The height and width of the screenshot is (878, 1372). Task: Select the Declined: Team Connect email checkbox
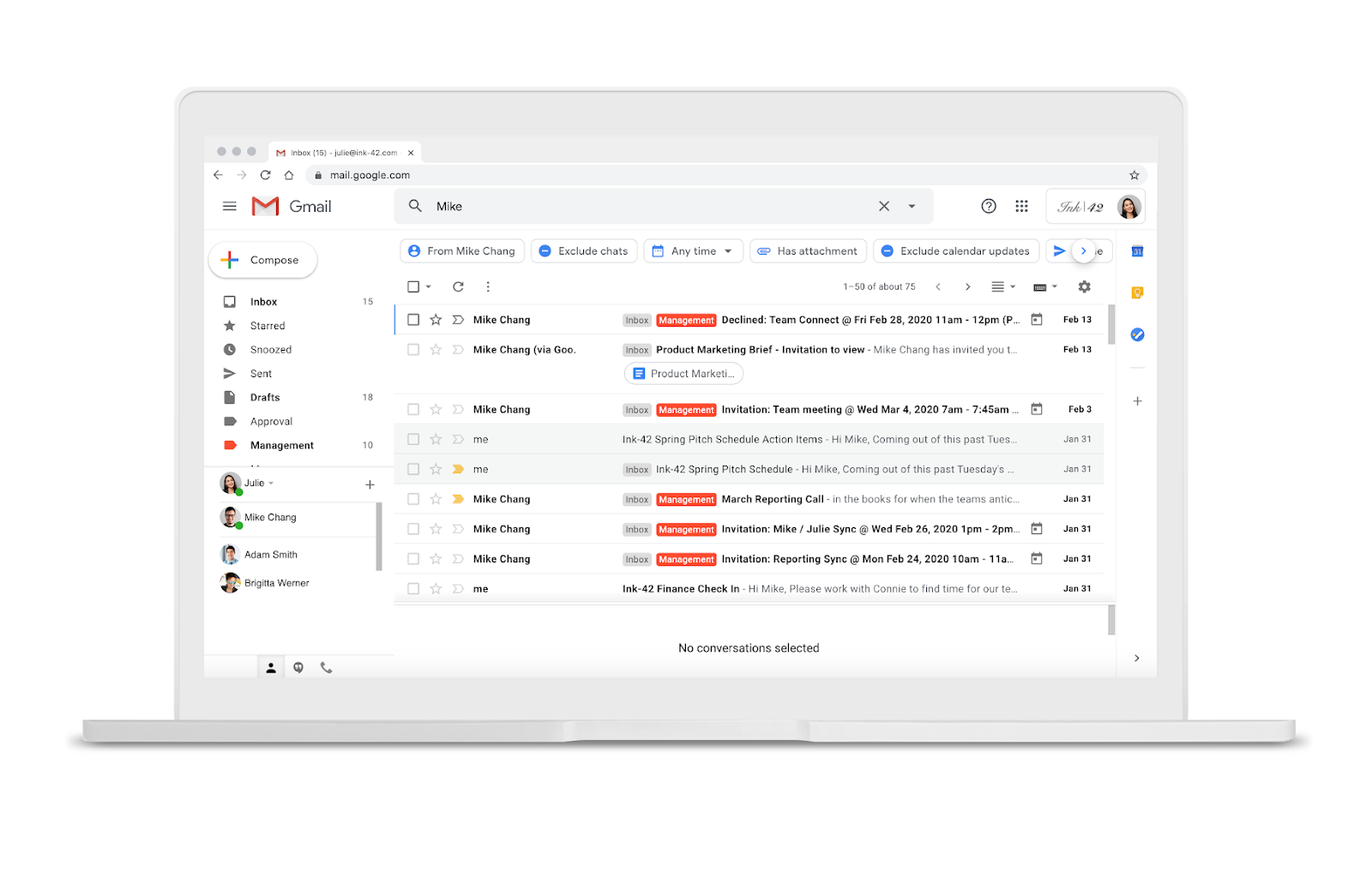(413, 320)
